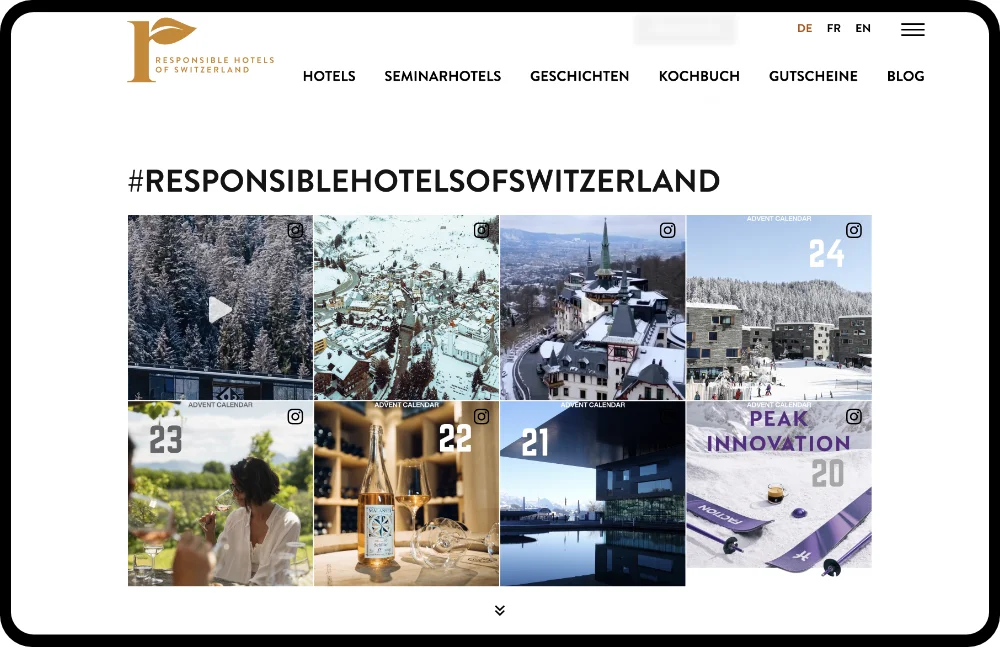This screenshot has width=1000, height=647.
Task: Click Instagram icon on castle hotel post
Action: click(668, 230)
